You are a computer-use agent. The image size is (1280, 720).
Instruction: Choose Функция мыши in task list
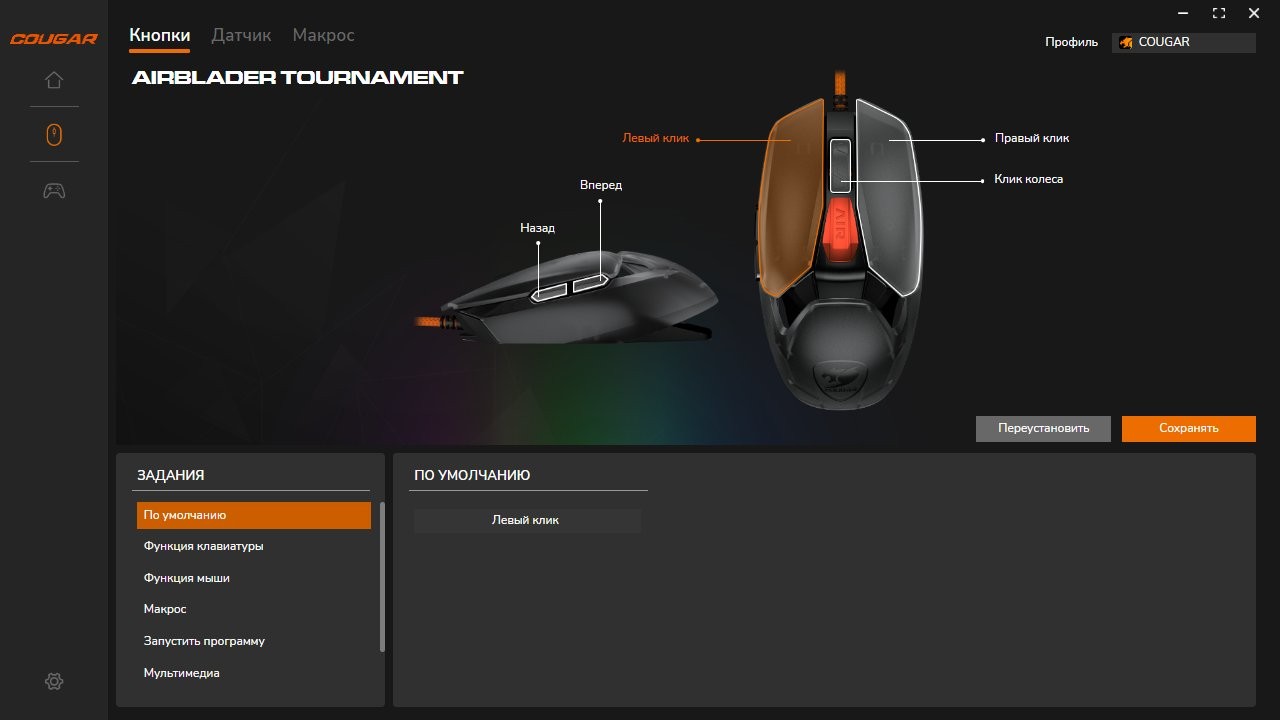click(187, 578)
